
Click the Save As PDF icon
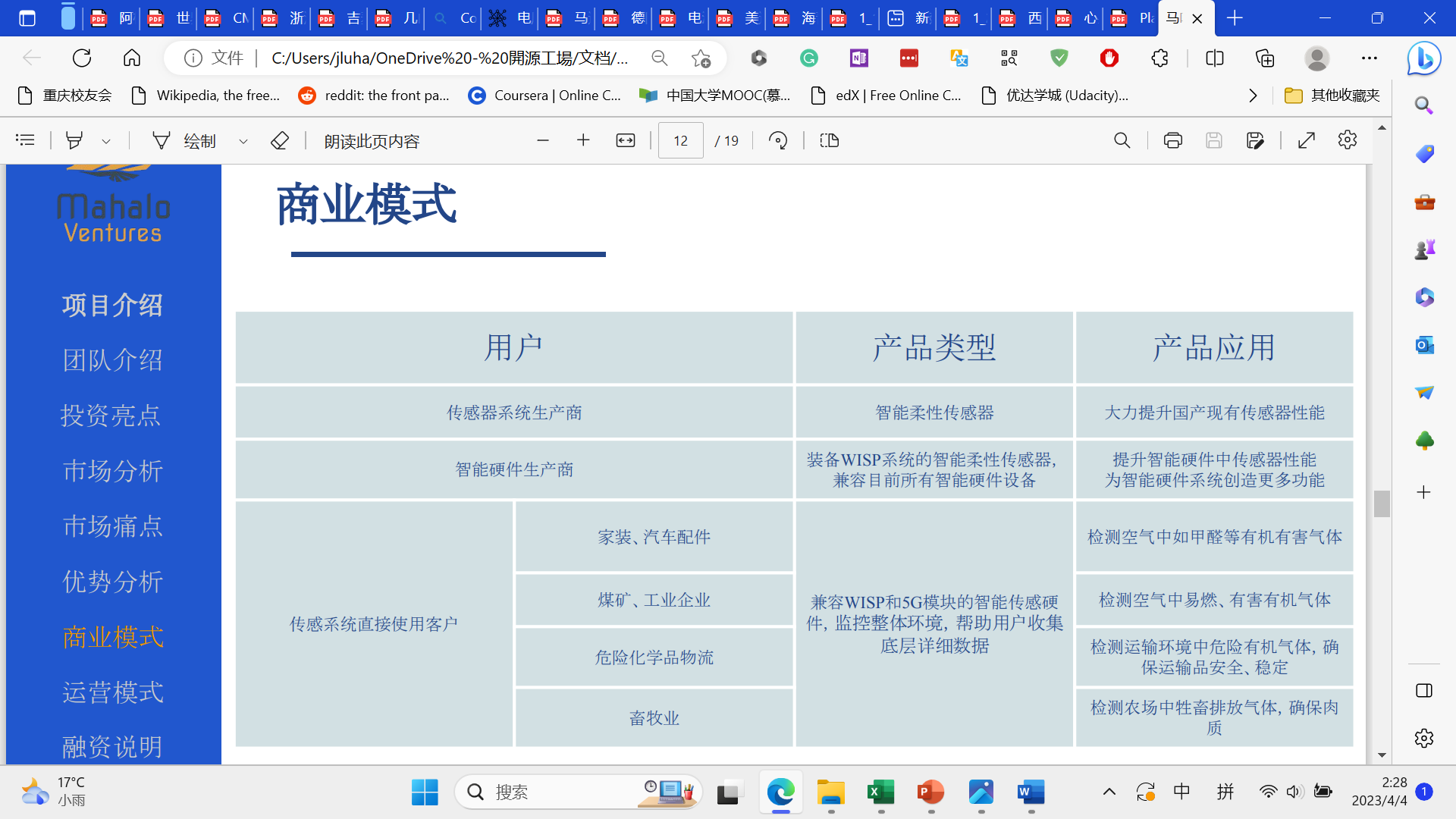(1254, 140)
